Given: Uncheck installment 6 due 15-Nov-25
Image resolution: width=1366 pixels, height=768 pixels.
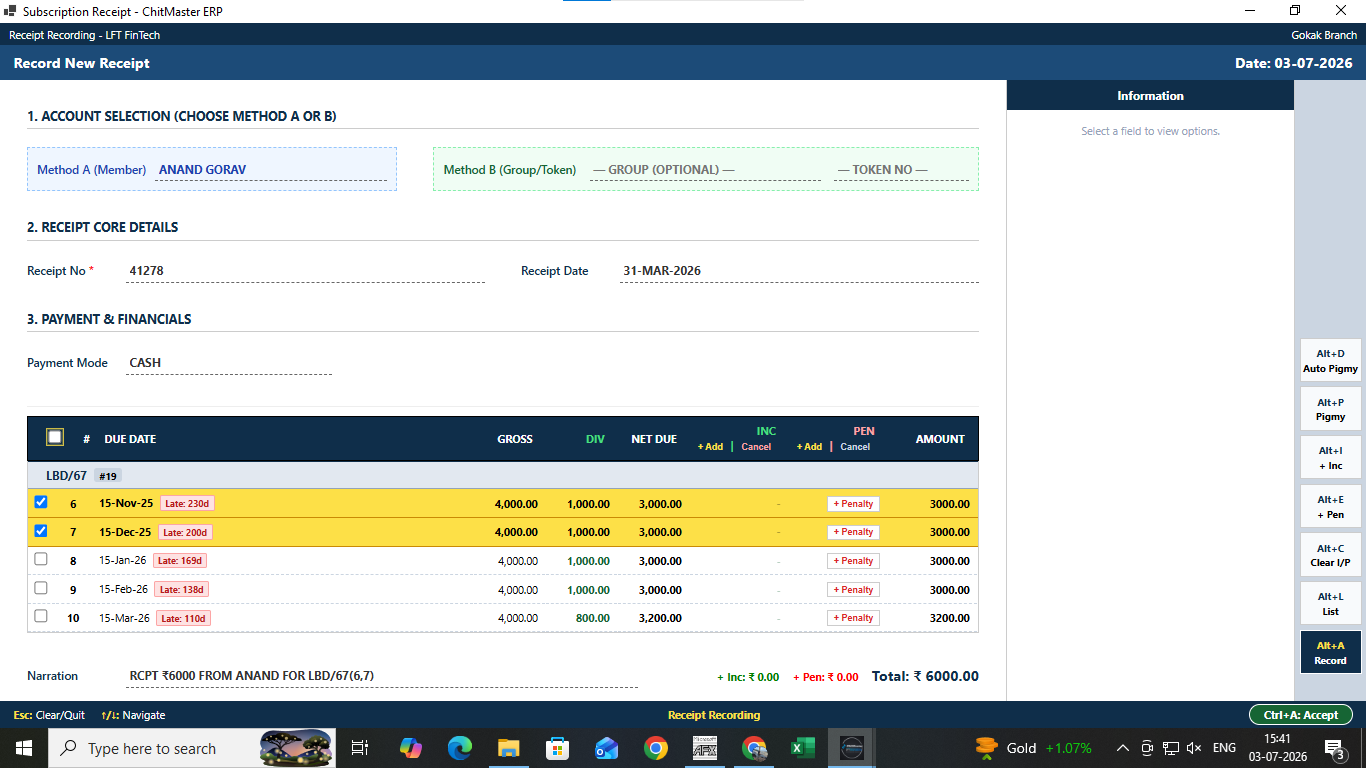Looking at the screenshot, I should click(41, 502).
